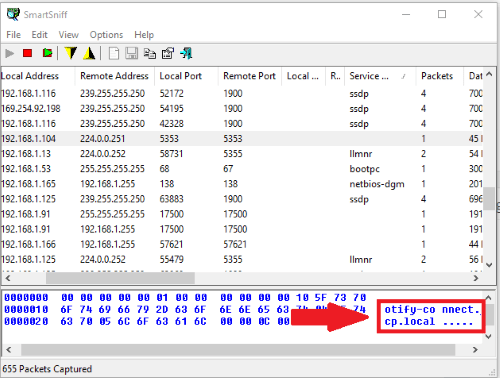
Task: Stop capture with the red square icon
Action: [x=27, y=53]
